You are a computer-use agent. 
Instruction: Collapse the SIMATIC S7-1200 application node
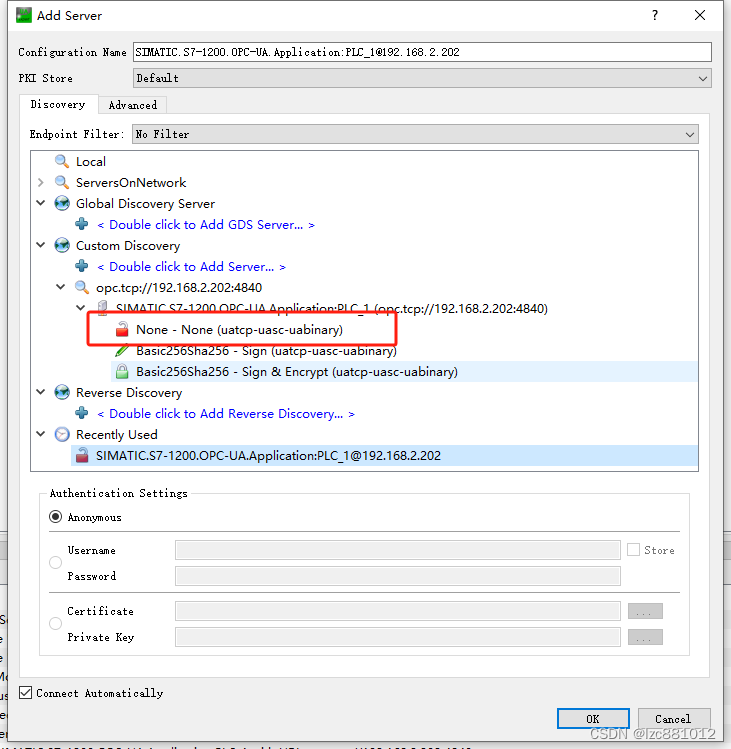click(81, 308)
